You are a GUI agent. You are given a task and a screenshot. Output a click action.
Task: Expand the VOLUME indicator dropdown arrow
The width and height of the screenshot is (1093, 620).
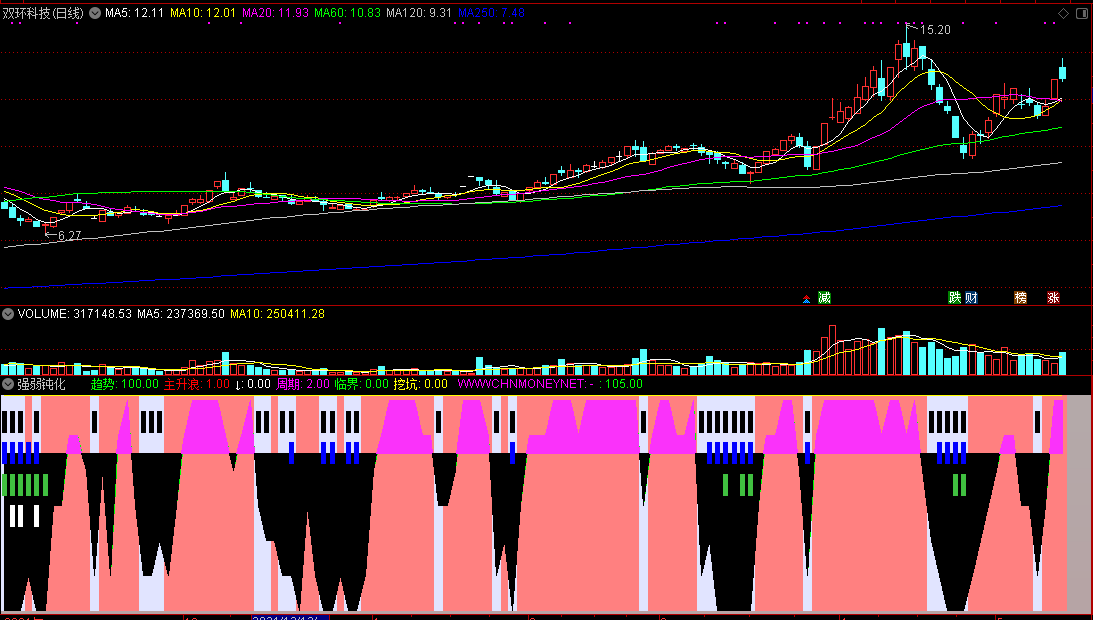(8, 314)
